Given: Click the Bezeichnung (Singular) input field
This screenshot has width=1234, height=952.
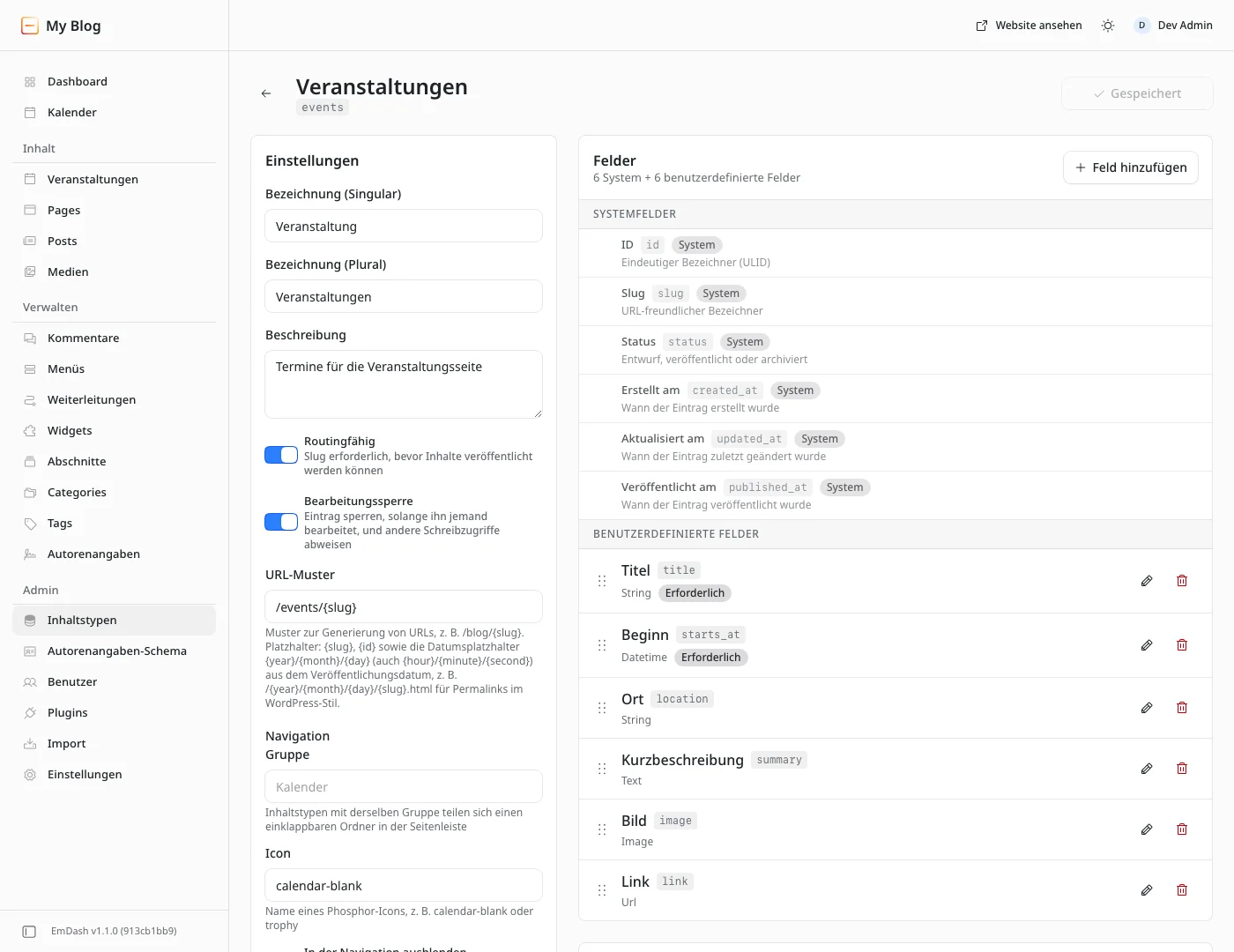Looking at the screenshot, I should point(404,226).
